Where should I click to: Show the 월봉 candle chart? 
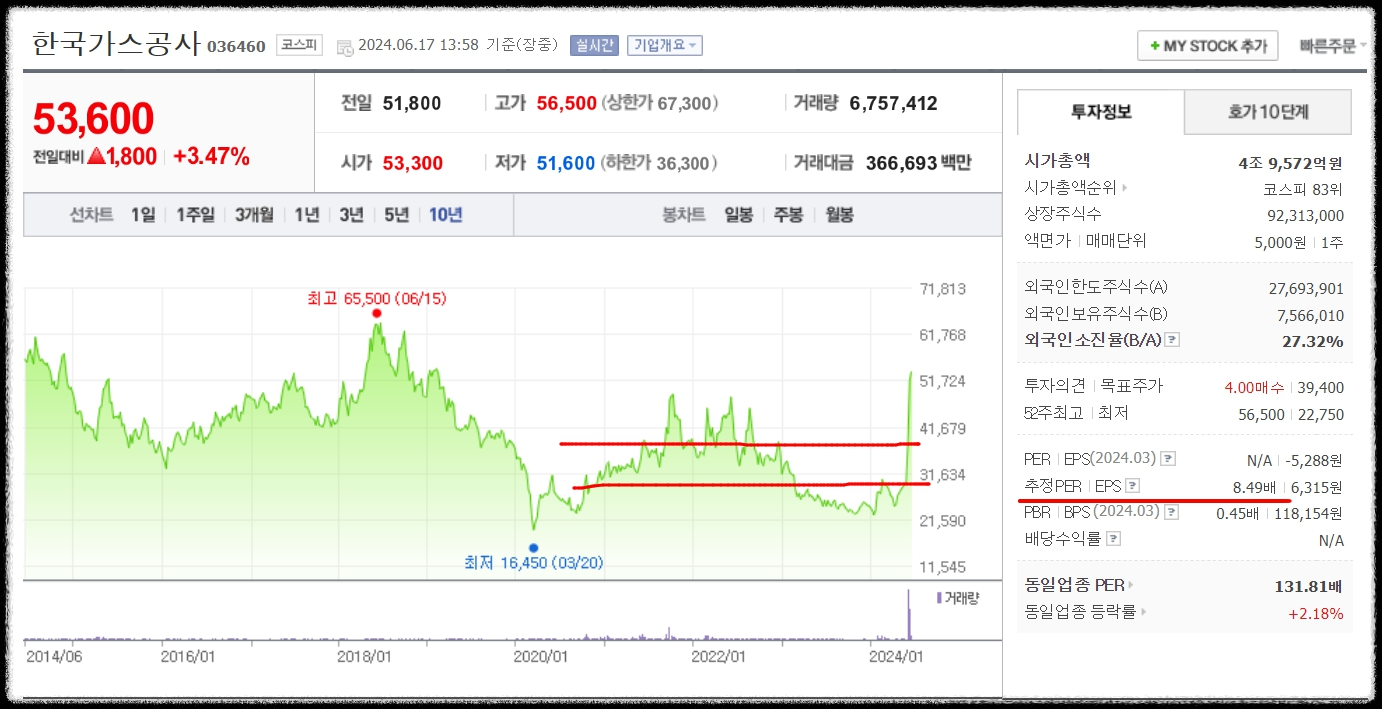(x=839, y=215)
